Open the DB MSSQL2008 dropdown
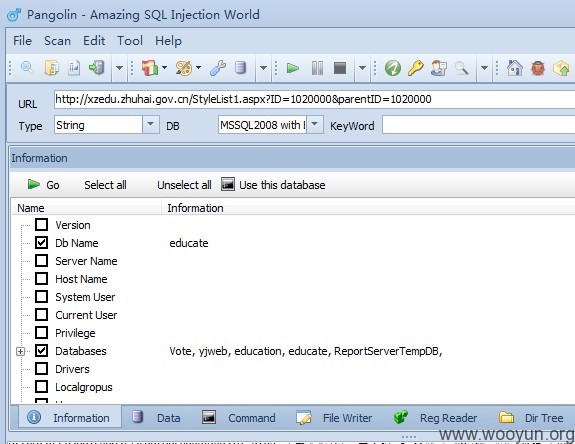575x444 pixels. tap(315, 125)
